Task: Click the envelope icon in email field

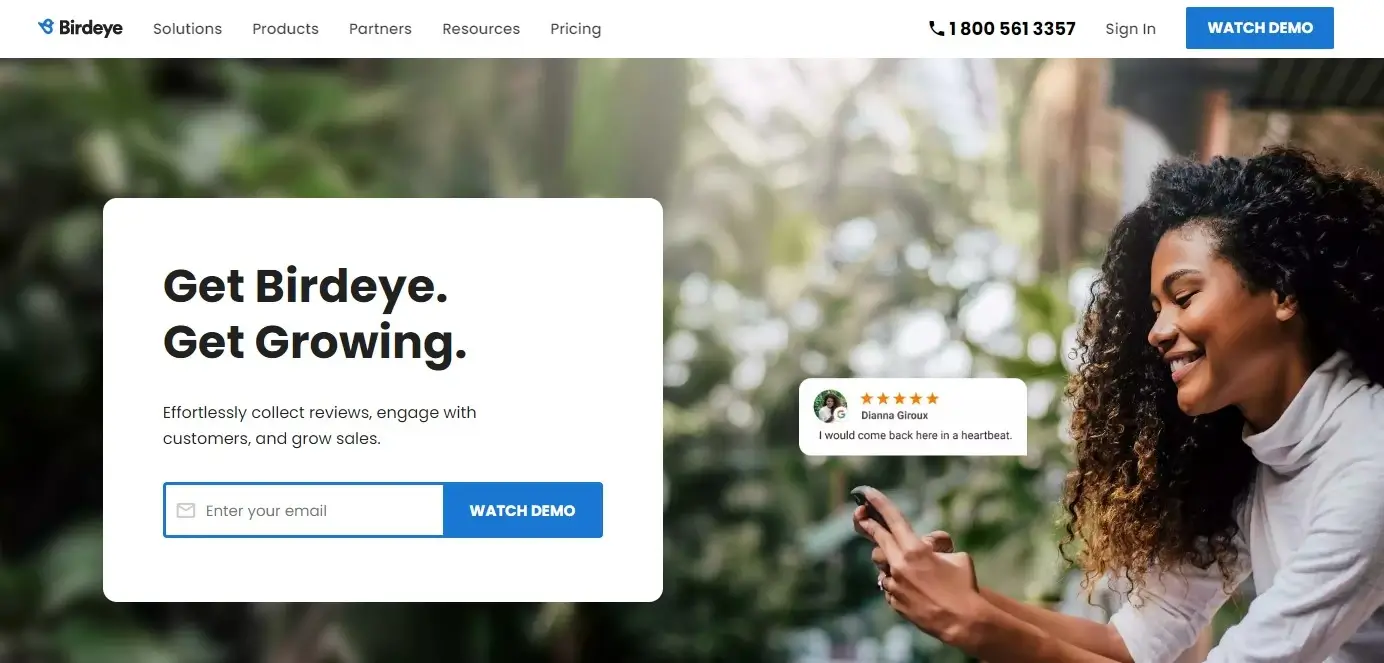Action: tap(185, 511)
